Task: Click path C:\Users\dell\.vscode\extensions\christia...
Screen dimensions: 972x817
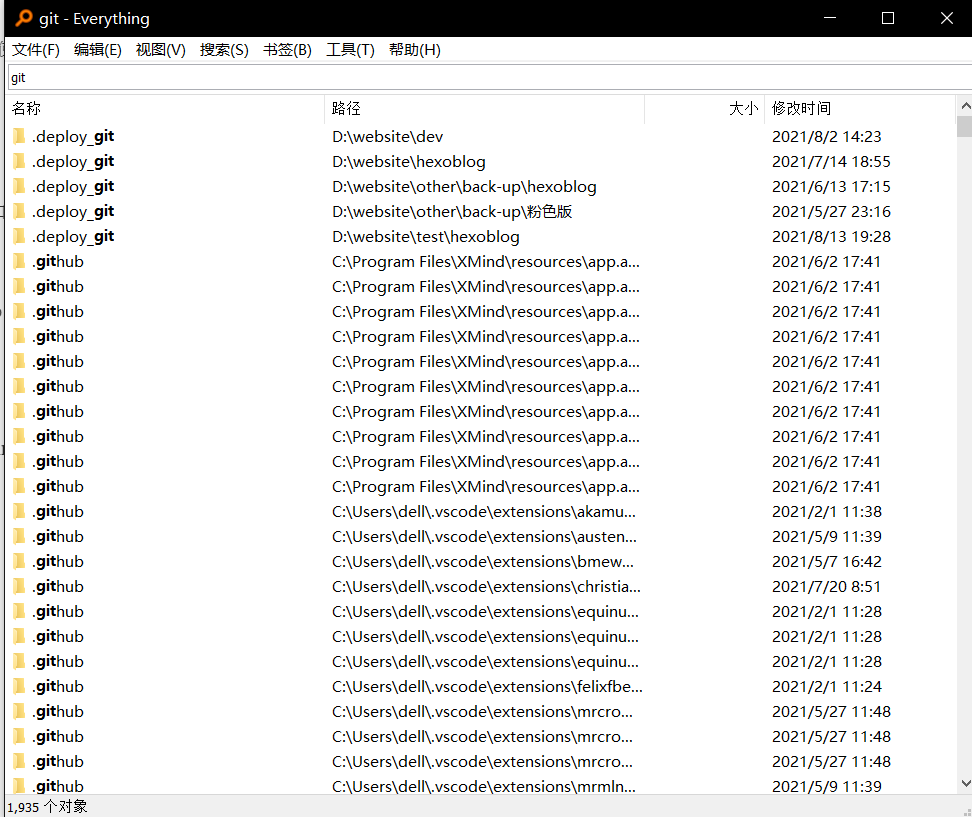Action: pyautogui.click(x=487, y=586)
